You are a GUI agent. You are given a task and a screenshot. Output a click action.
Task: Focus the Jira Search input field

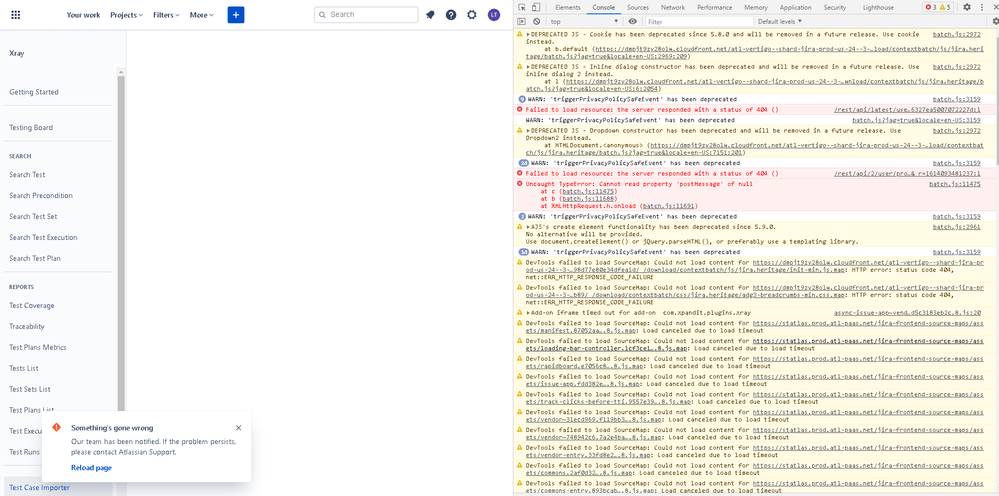pyautogui.click(x=366, y=15)
